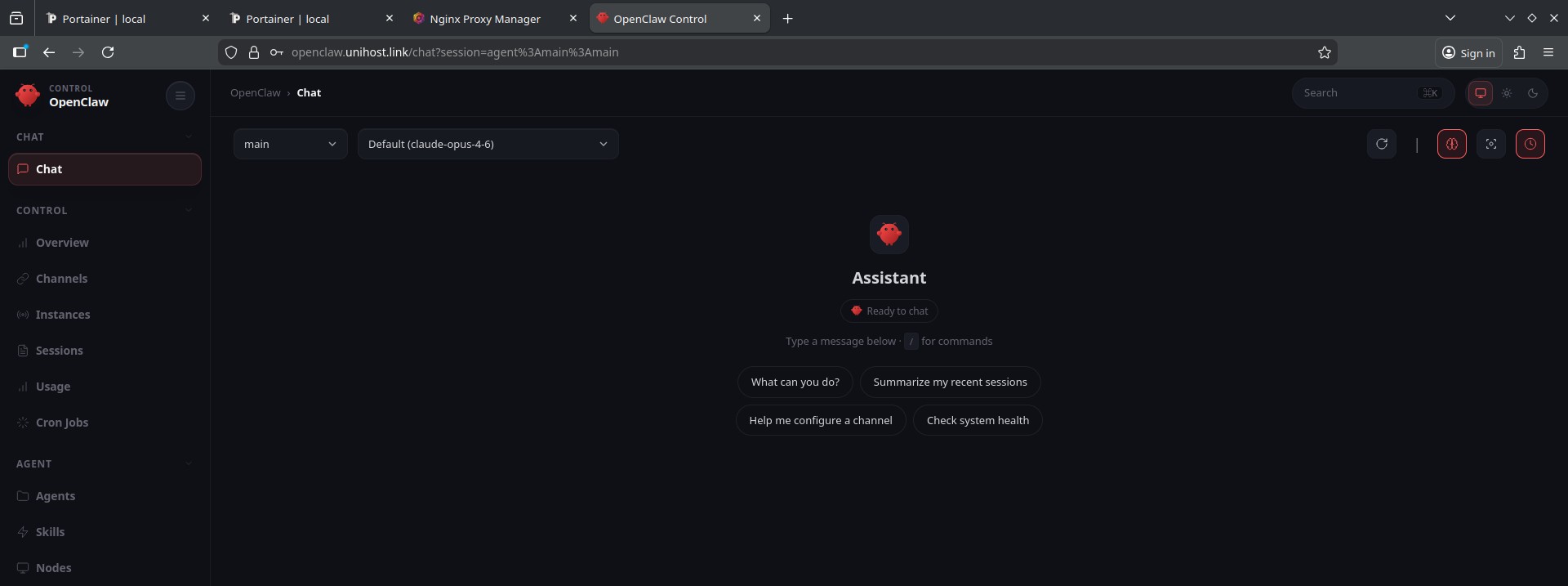The height and width of the screenshot is (586, 1568).
Task: Click 'Summarize my recent sessions' suggestion
Action: pos(950,382)
